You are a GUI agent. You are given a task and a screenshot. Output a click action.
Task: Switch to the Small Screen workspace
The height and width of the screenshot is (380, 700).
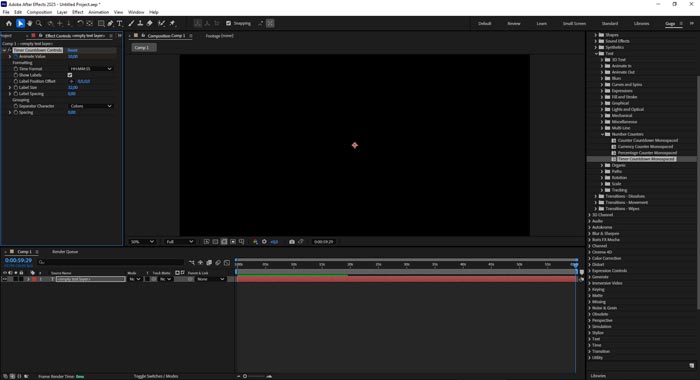(x=574, y=24)
